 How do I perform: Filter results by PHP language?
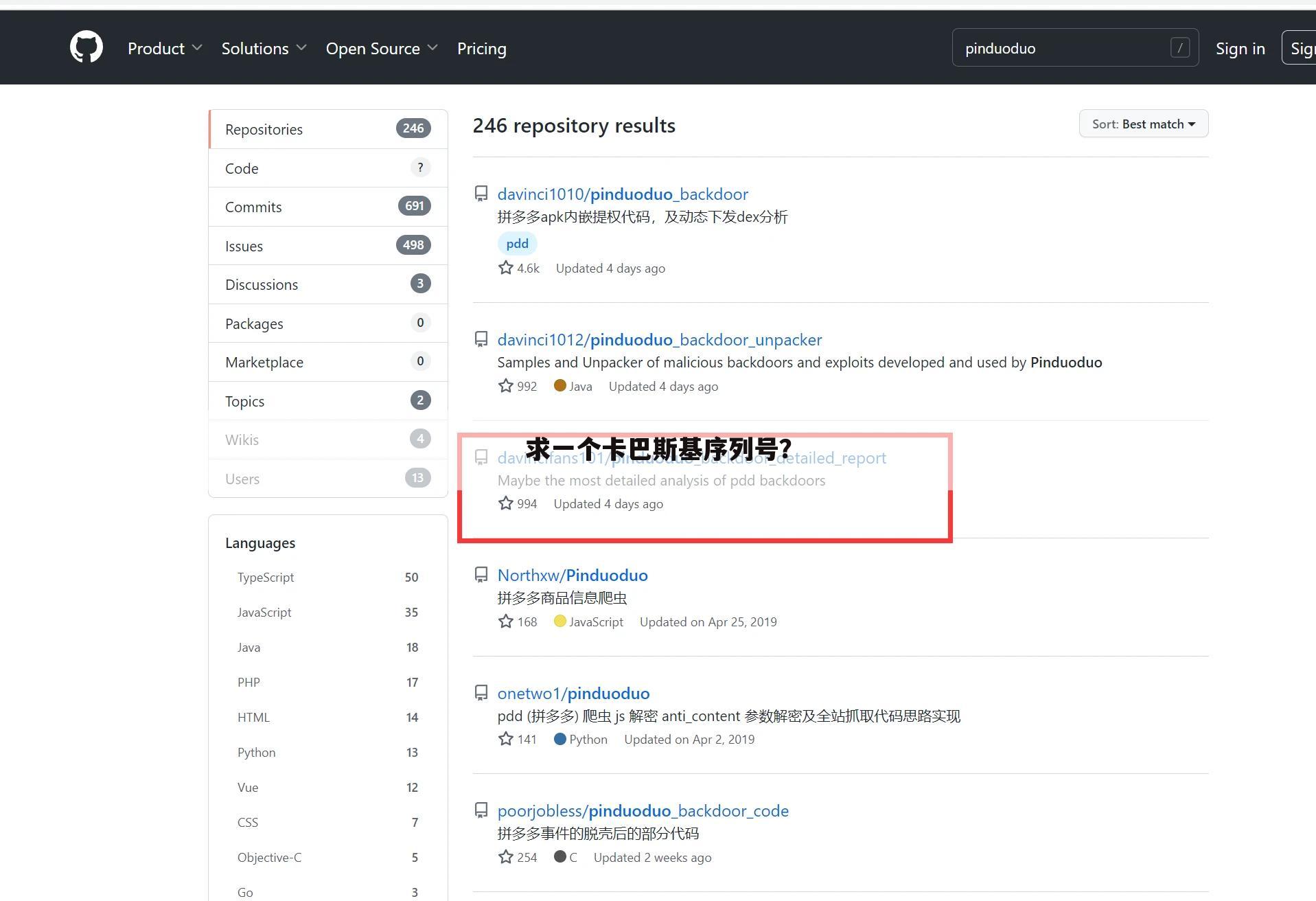click(328, 683)
